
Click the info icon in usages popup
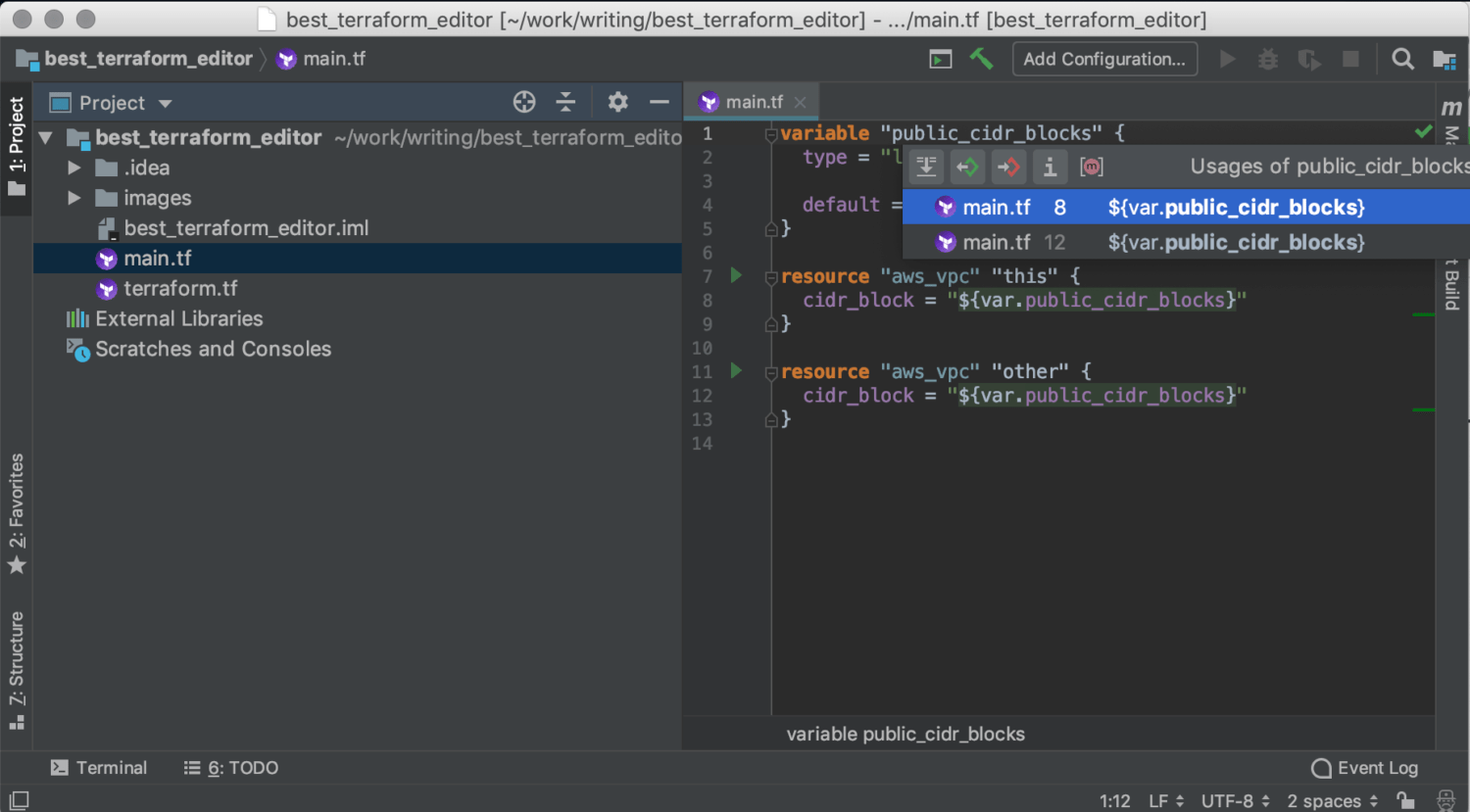tap(1050, 167)
